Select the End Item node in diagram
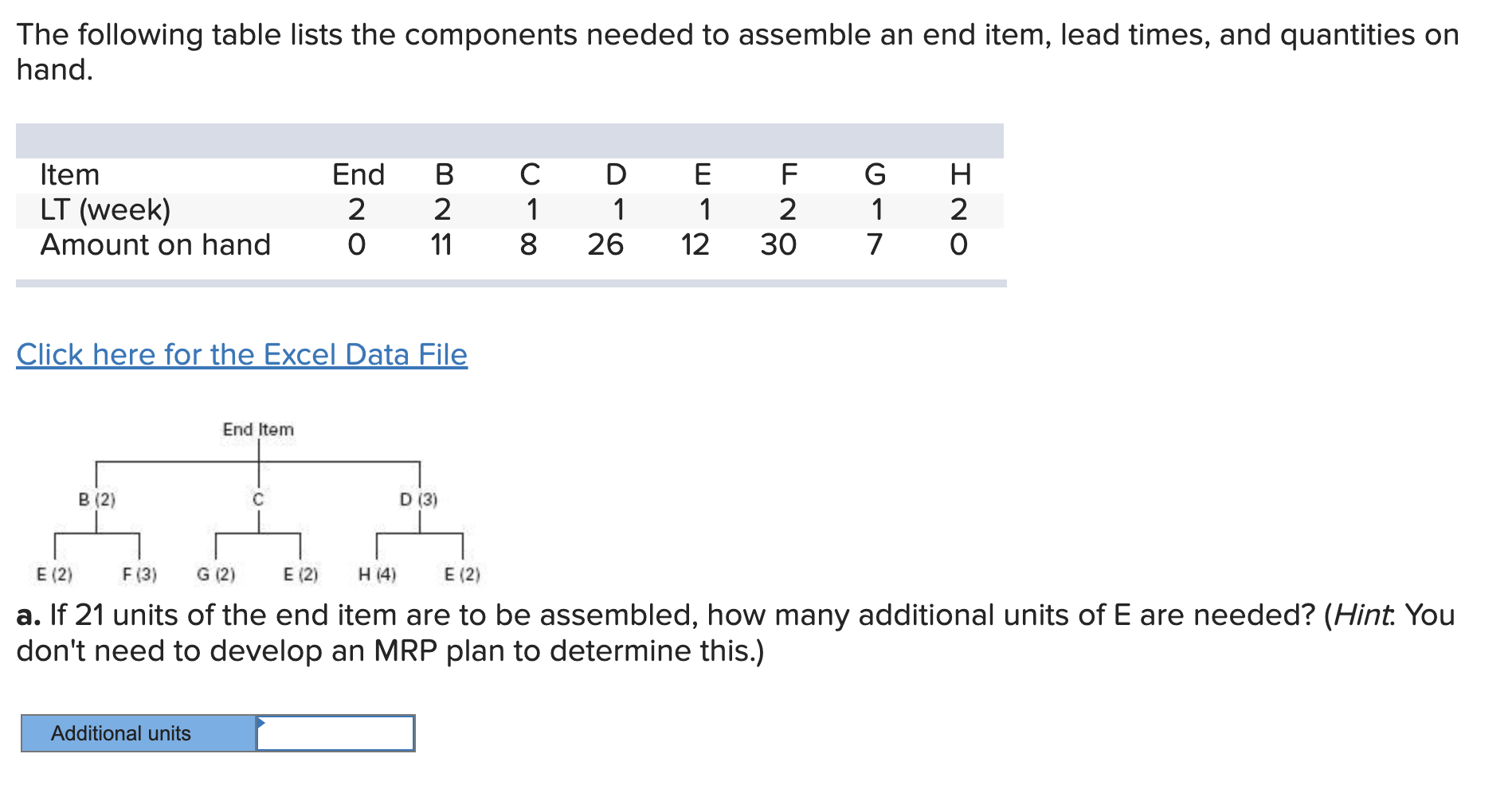Viewport: 1512px width, 785px height. [x=258, y=429]
